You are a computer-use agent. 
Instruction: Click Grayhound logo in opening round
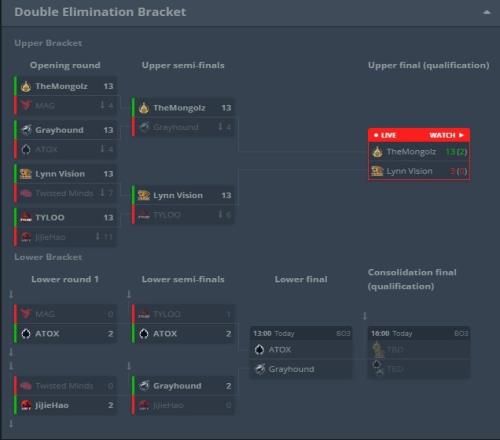tap(26, 130)
